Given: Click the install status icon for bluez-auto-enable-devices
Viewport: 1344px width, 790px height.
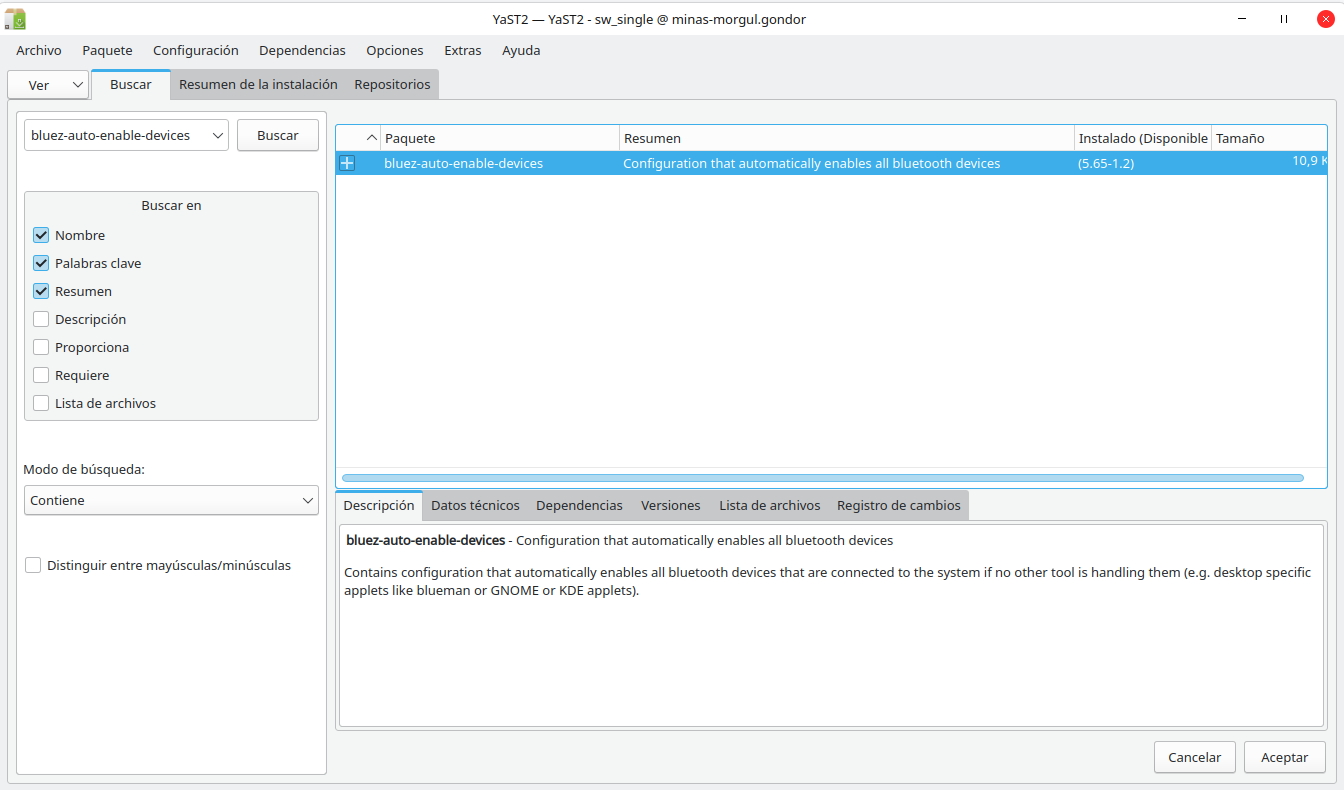Looking at the screenshot, I should point(347,163).
